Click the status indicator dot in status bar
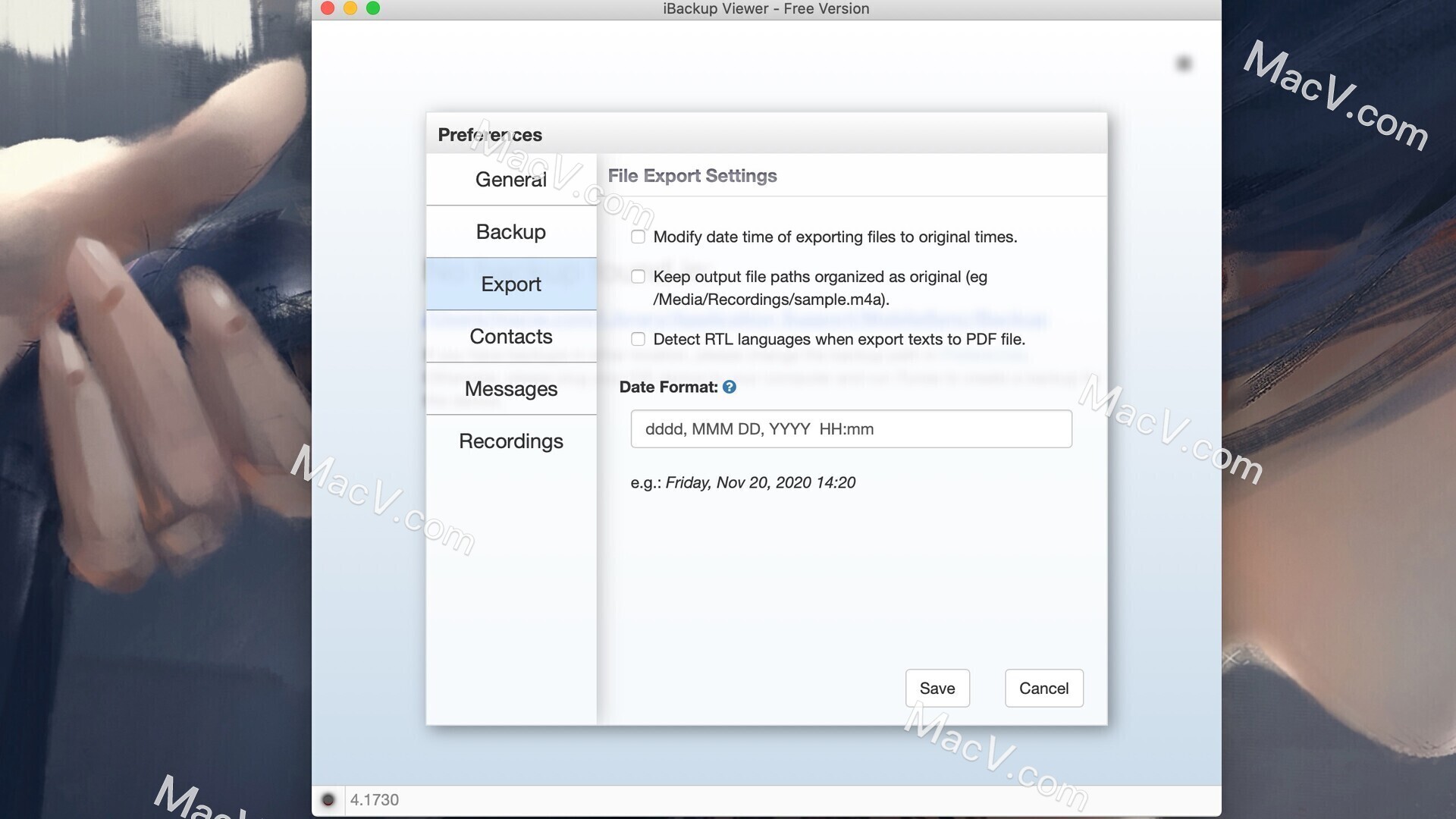 coord(329,800)
